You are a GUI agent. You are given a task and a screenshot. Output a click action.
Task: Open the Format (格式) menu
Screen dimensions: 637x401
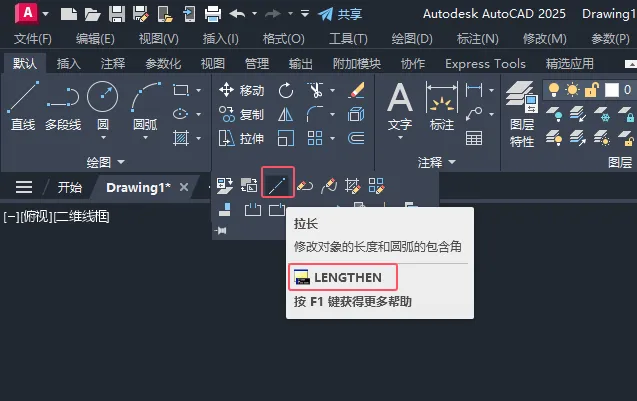coord(284,39)
